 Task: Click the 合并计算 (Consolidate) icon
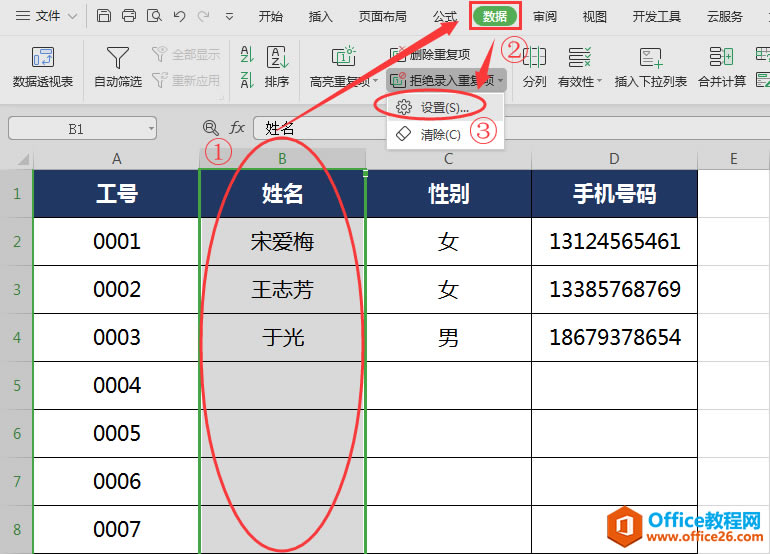coord(722,67)
